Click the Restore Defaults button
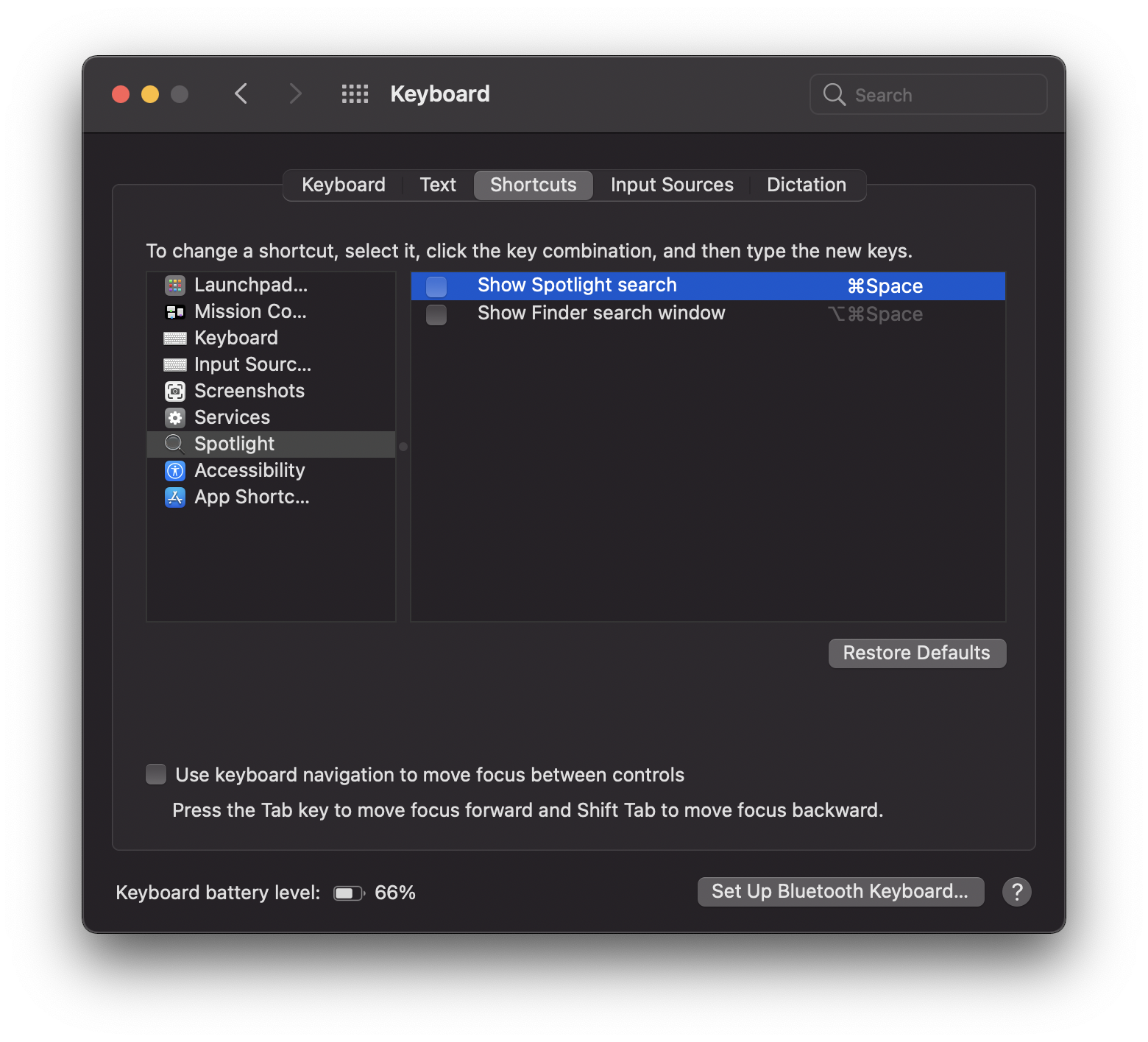This screenshot has width=1148, height=1042. point(917,653)
